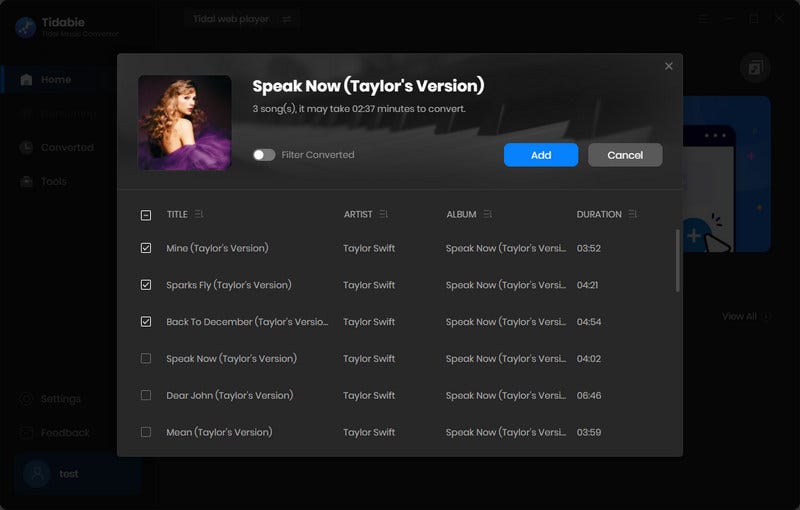
Task: Click the test user avatar icon
Action: point(37,474)
